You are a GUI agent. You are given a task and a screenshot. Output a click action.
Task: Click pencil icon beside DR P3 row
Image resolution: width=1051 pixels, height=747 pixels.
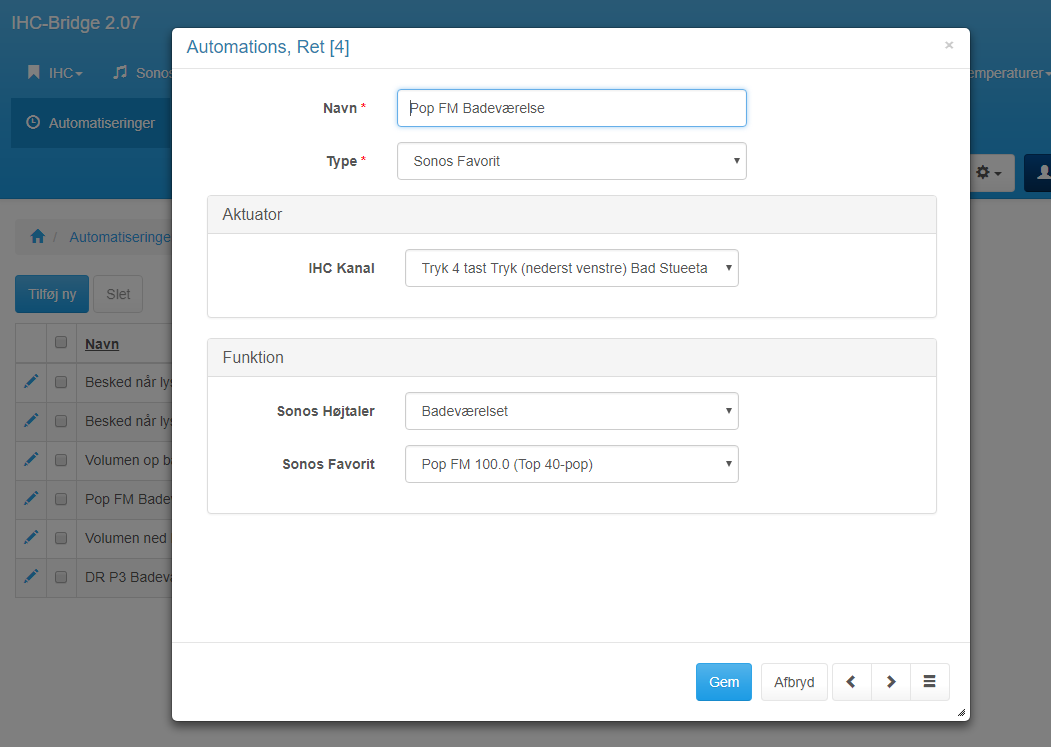[31, 576]
